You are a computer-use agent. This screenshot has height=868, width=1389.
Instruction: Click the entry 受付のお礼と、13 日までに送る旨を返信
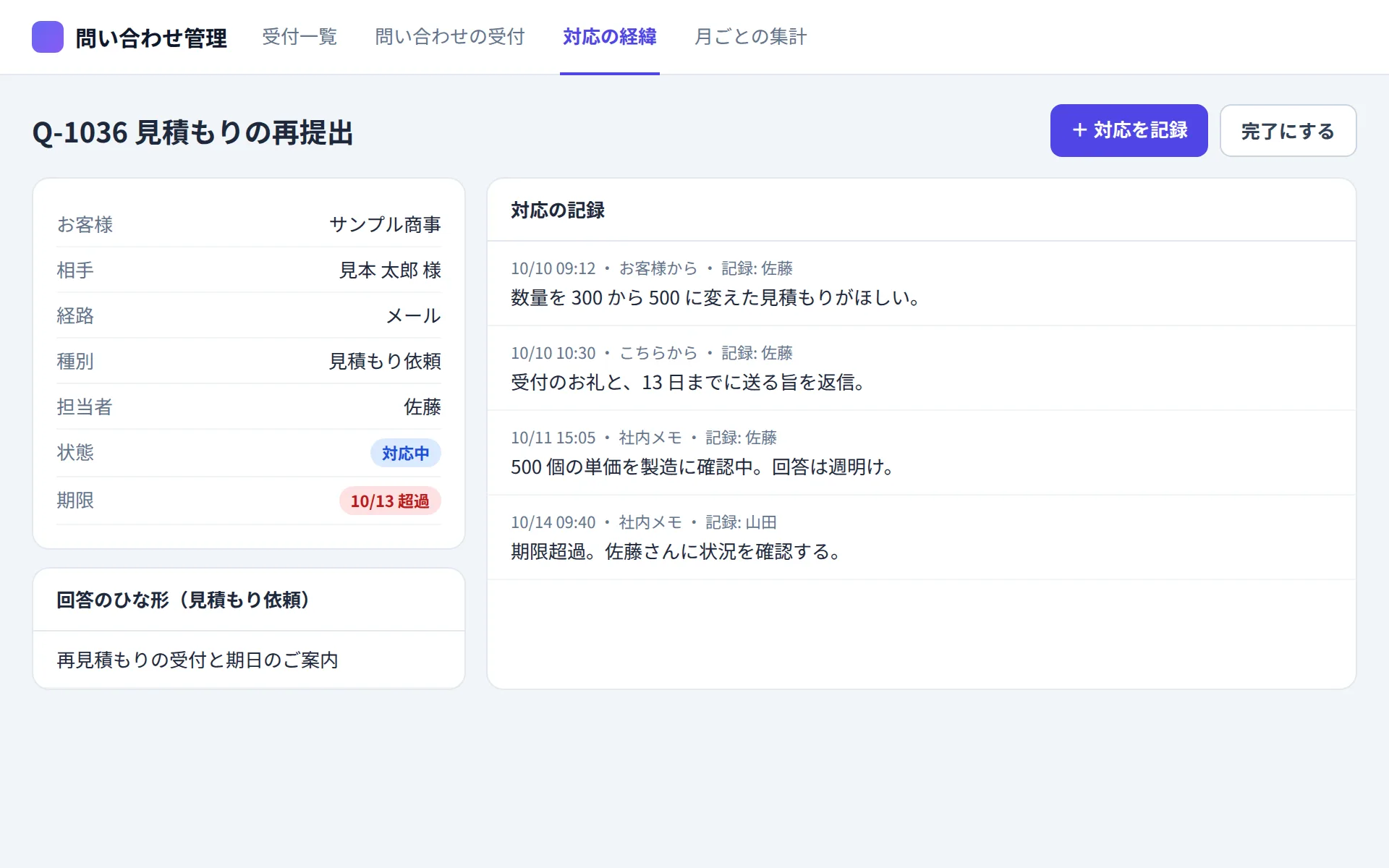pos(688,383)
